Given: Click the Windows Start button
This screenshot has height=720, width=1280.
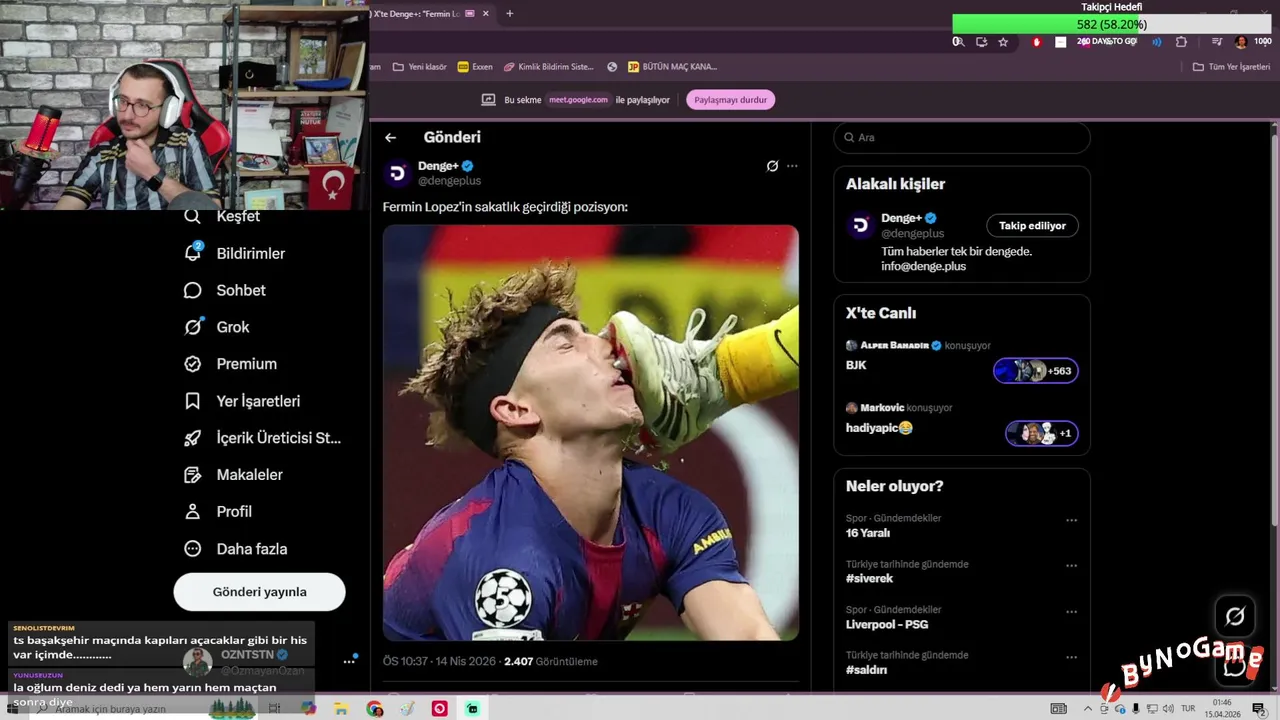Looking at the screenshot, I should click(12, 709).
